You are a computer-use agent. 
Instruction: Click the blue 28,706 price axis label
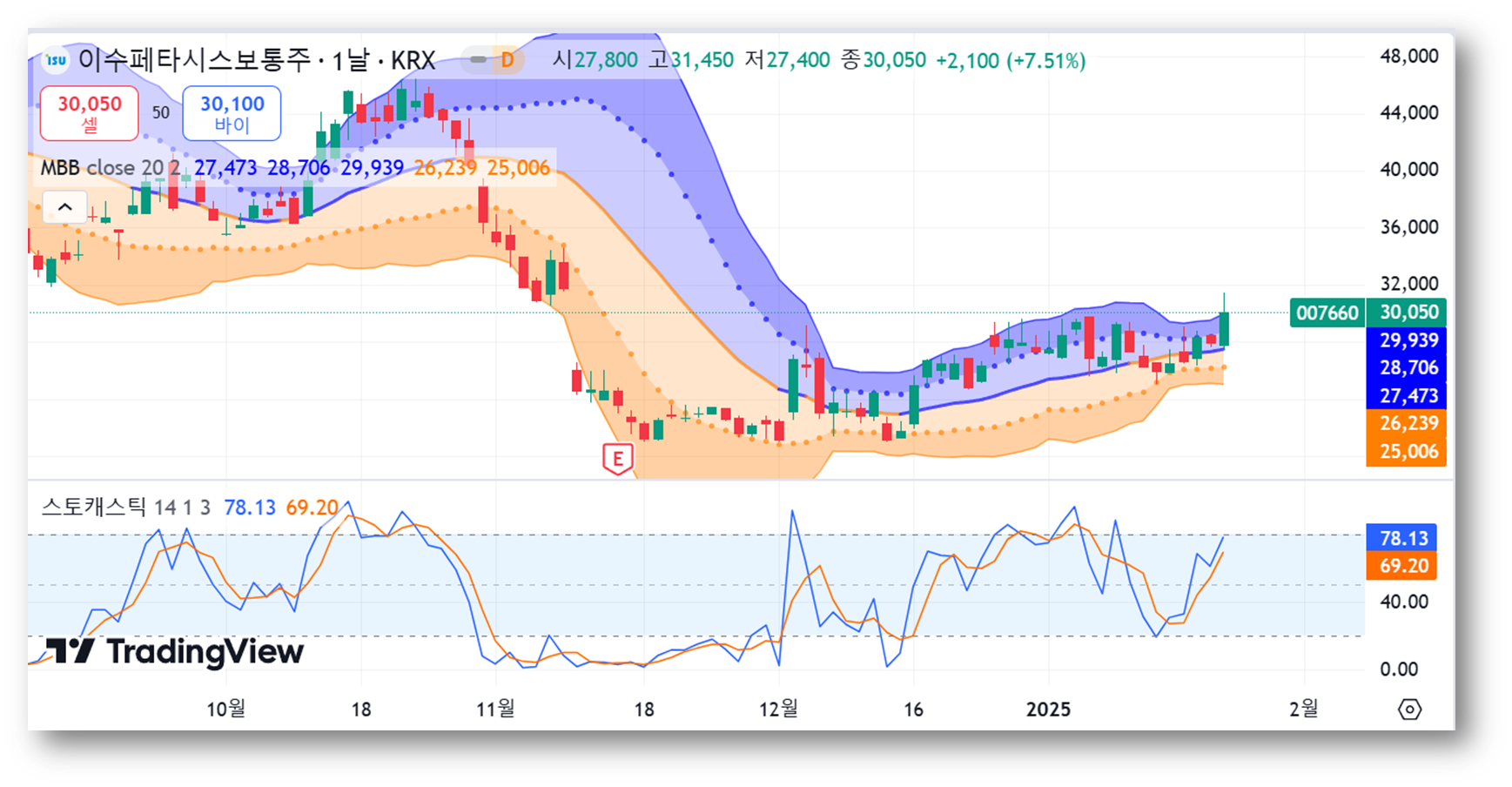point(1406,367)
